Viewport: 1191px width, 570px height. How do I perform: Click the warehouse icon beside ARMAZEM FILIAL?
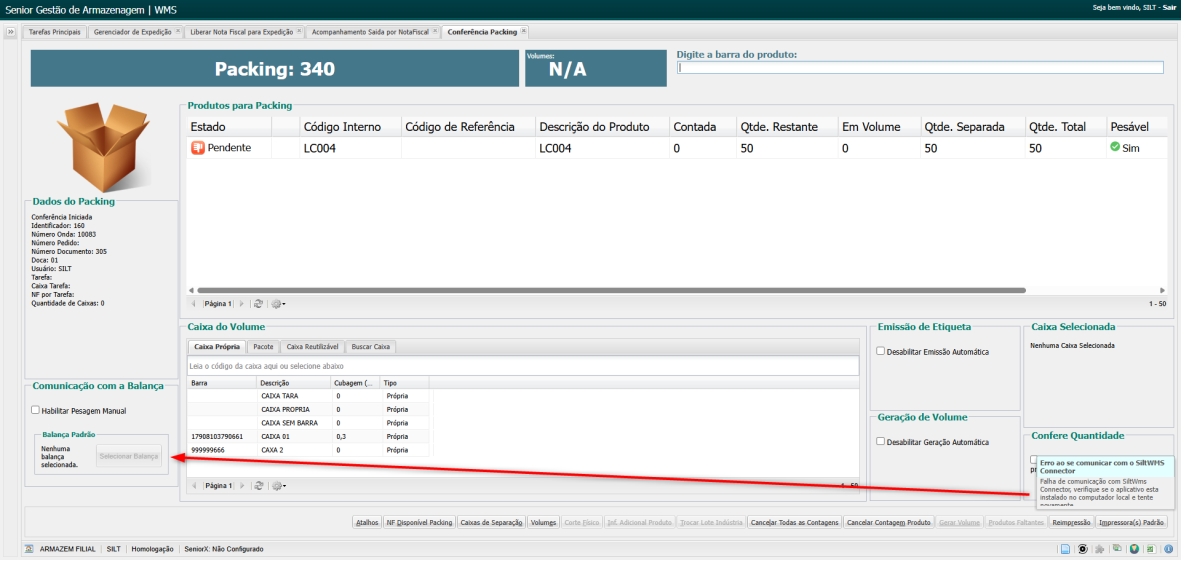(x=29, y=549)
